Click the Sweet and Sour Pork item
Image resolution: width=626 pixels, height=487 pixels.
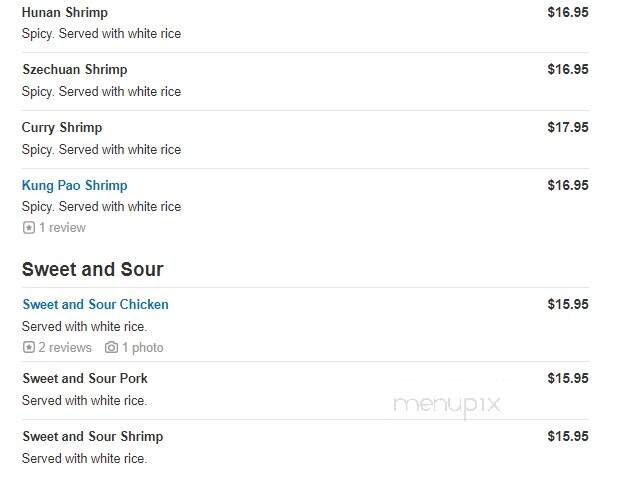85,378
